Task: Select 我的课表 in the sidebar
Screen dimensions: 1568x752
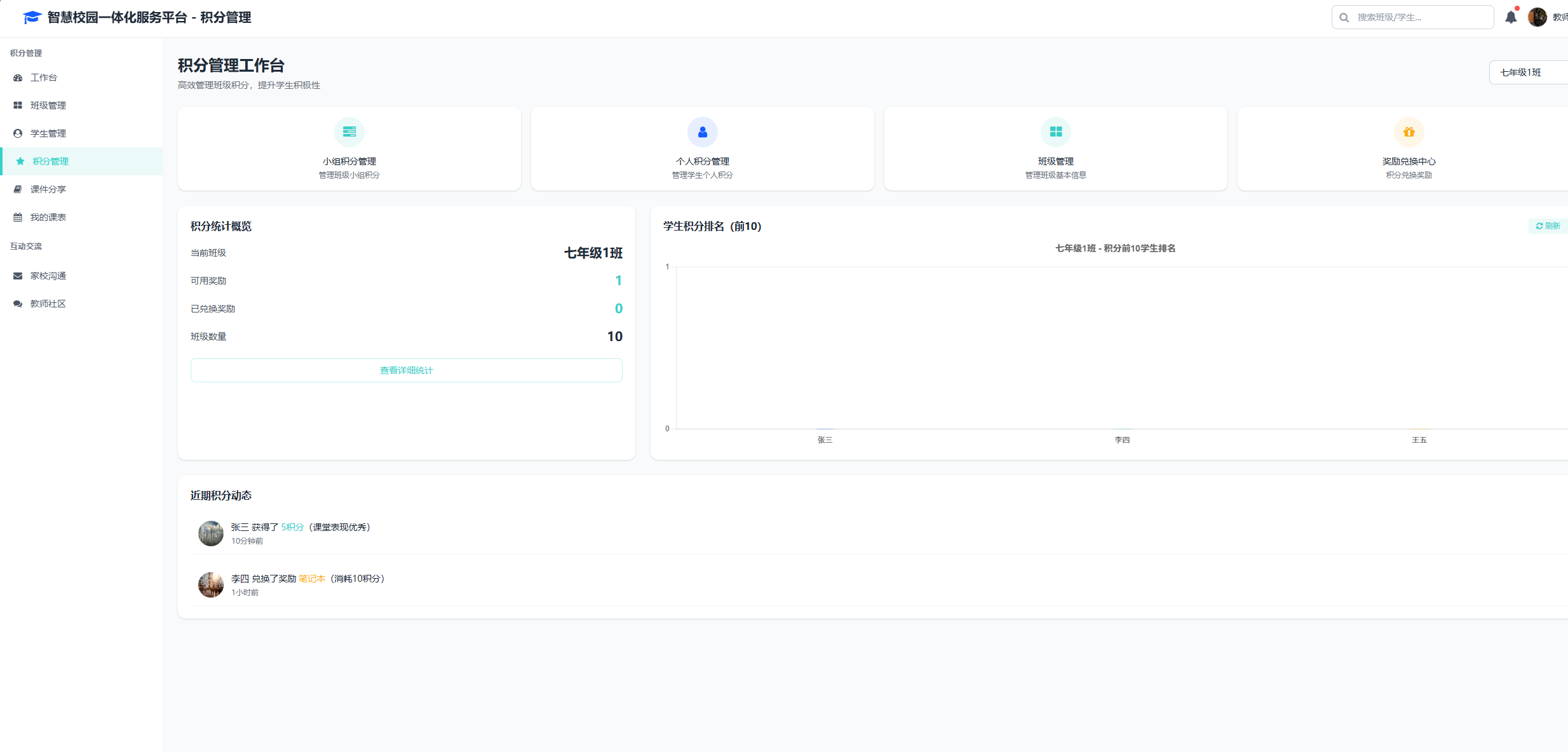Action: [x=48, y=217]
